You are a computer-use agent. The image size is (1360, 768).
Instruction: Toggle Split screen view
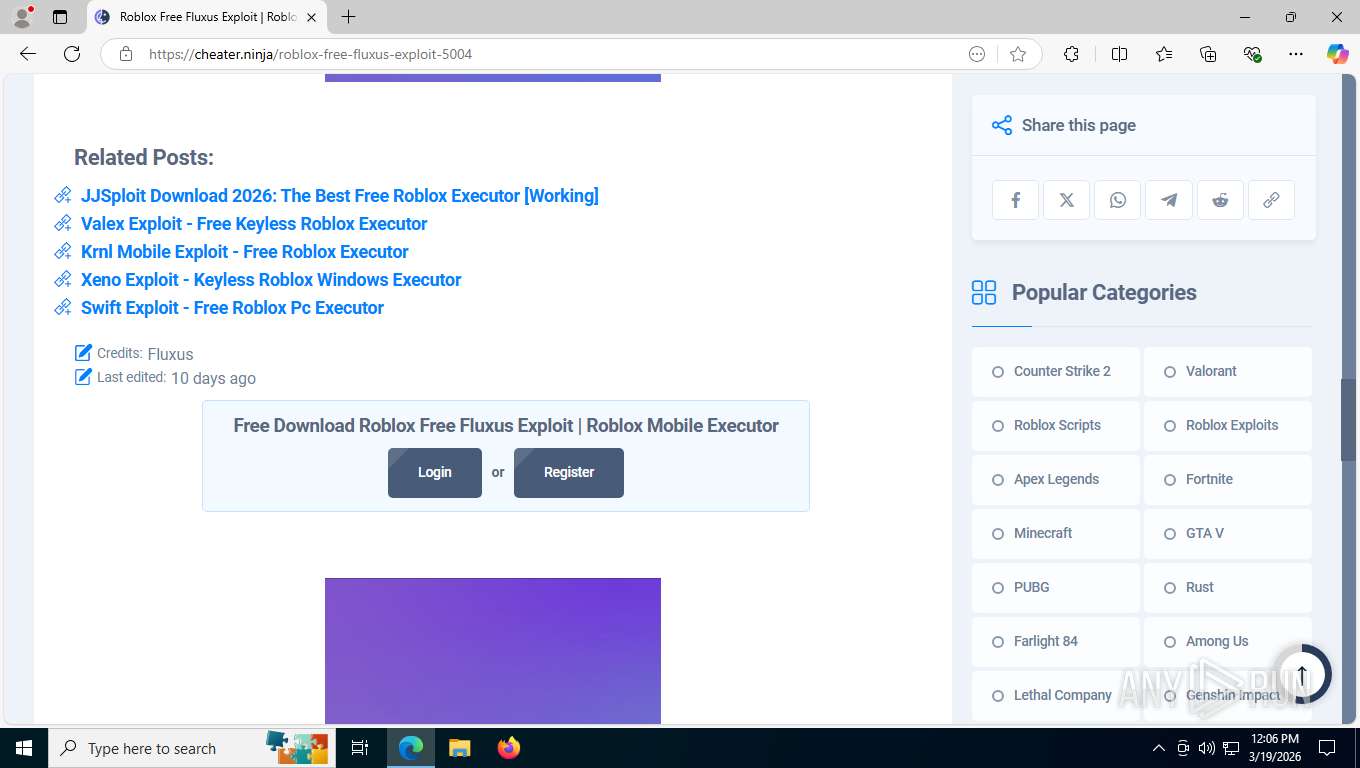[1120, 54]
